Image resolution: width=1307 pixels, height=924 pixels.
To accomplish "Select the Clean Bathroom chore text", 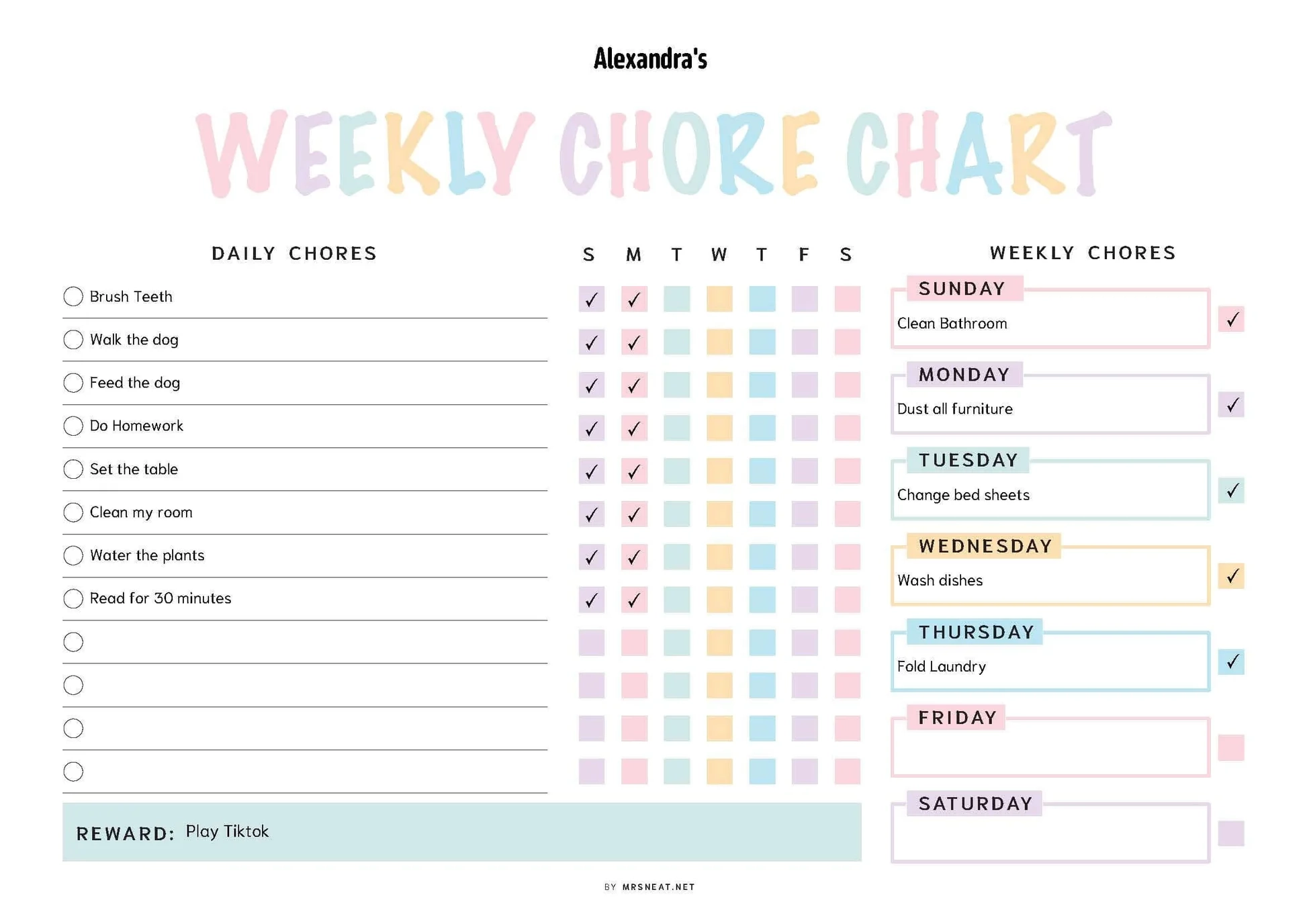I will (x=952, y=324).
